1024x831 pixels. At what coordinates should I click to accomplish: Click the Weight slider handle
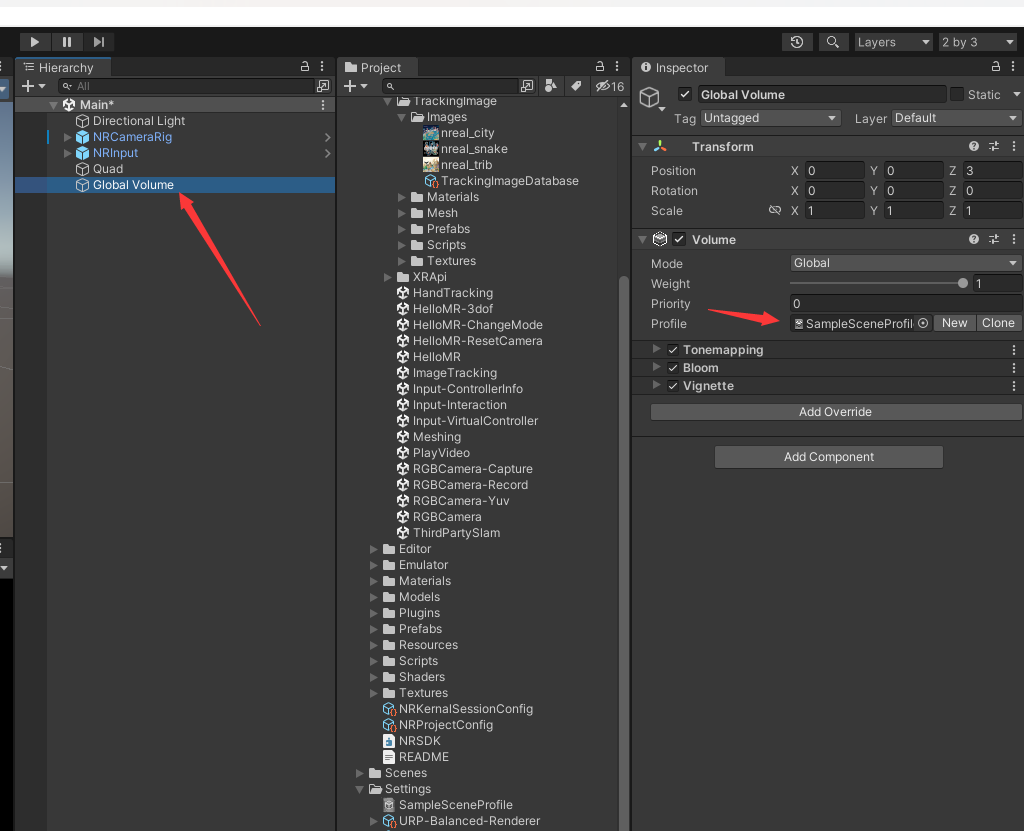963,284
